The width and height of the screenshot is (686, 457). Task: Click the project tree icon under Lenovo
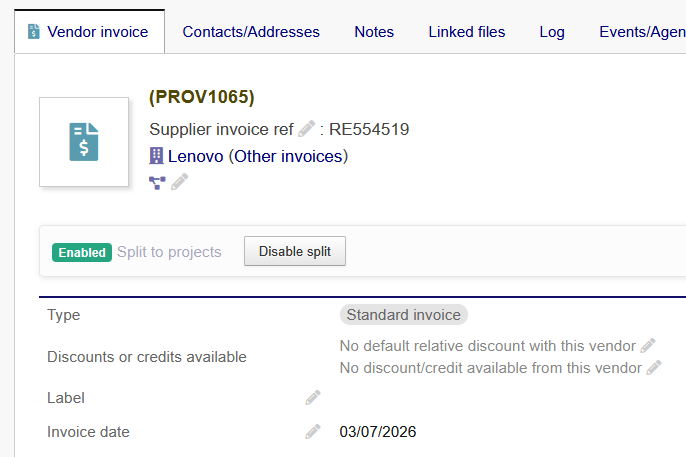tap(157, 182)
